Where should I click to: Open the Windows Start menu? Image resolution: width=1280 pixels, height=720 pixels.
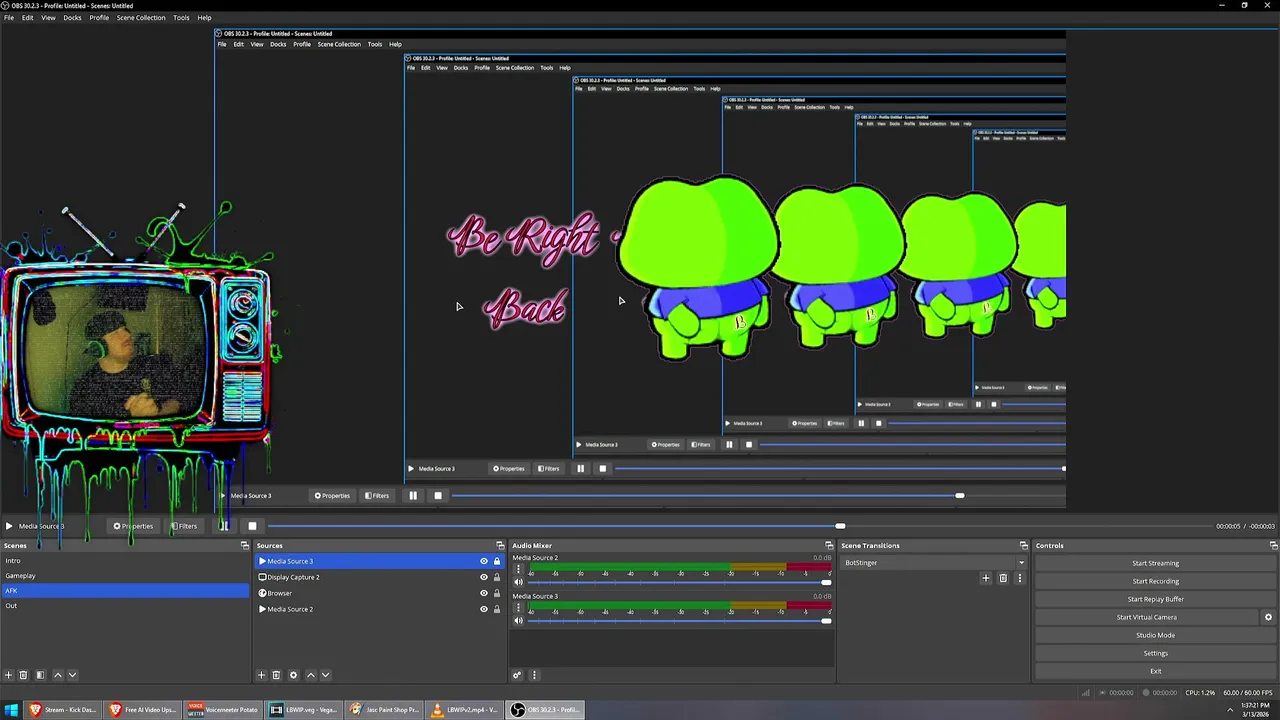(11, 710)
